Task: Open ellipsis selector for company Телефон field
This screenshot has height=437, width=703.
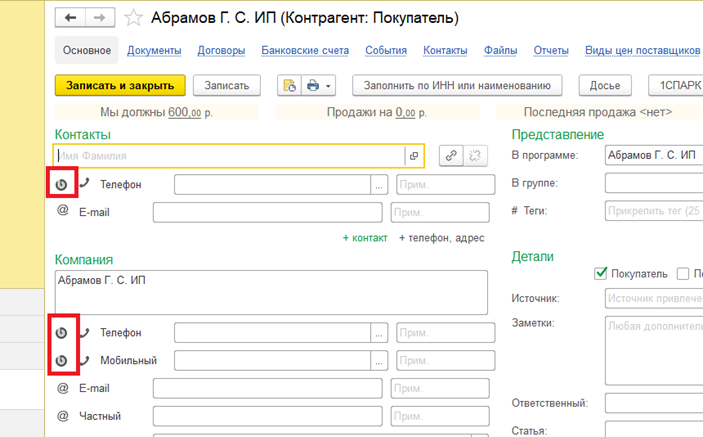Action: 379,333
